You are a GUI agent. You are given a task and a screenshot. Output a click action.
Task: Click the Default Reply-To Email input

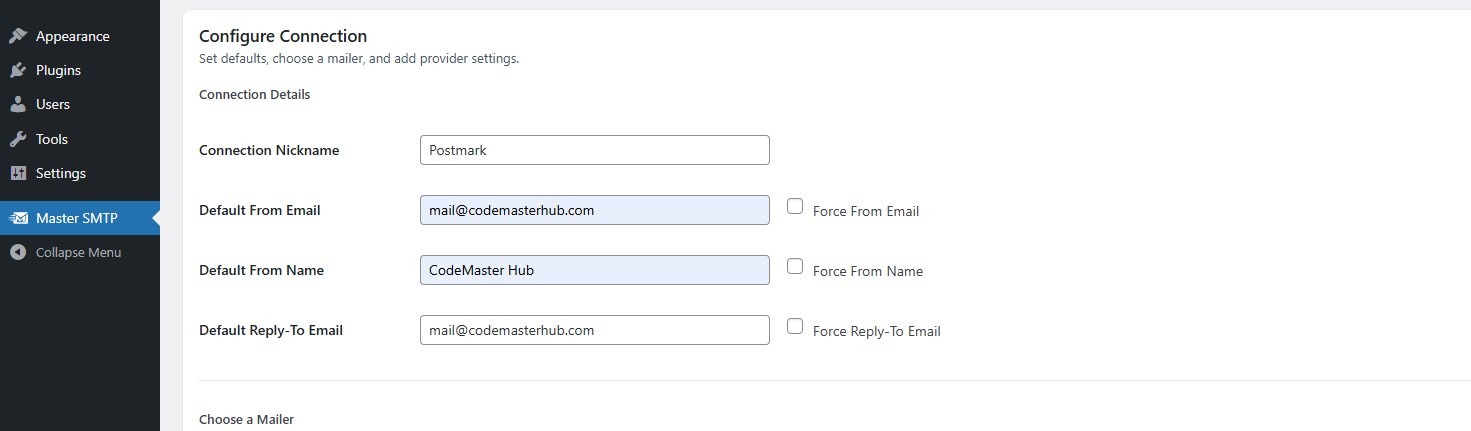click(x=594, y=330)
